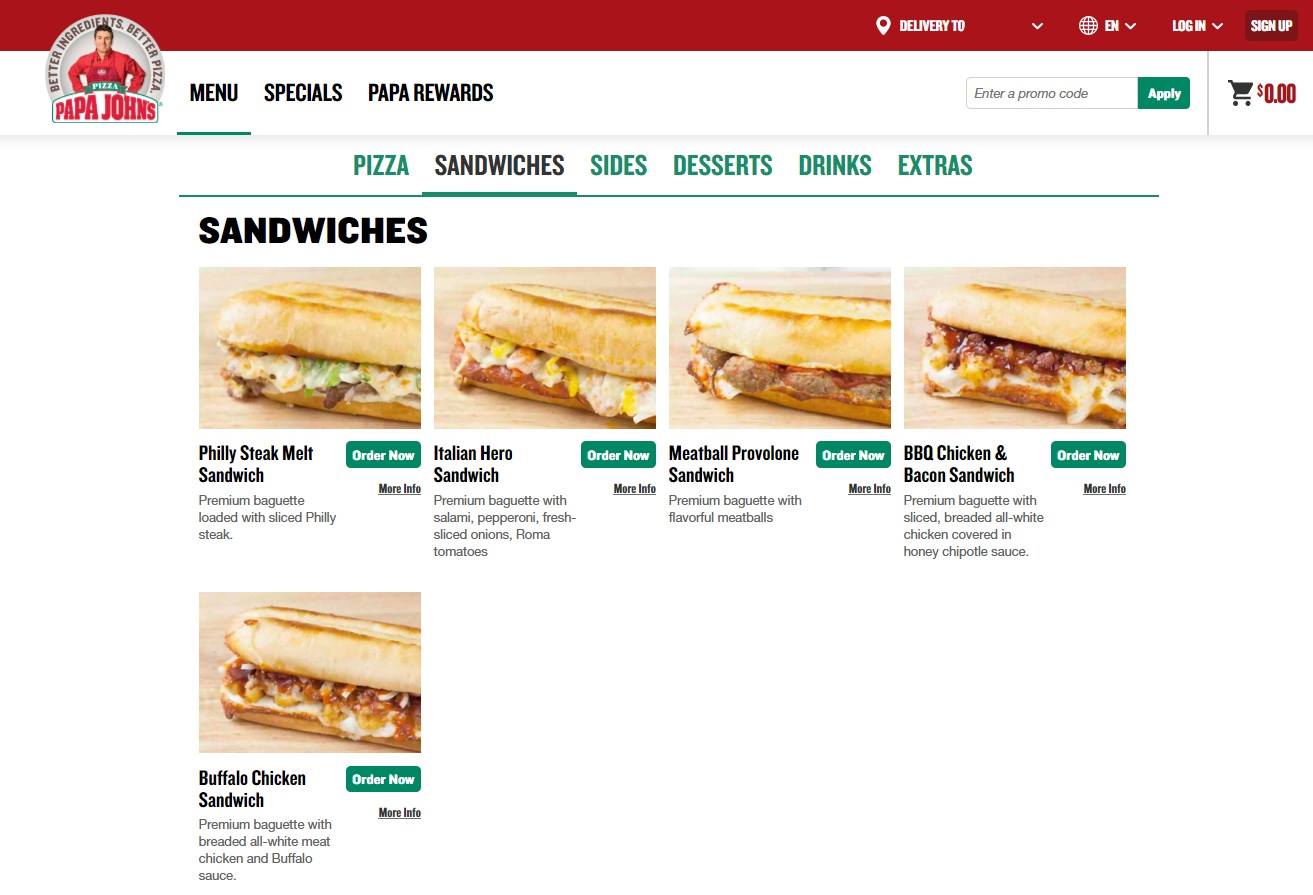Viewport: 1313px width, 895px height.
Task: Click the Apply promo code button
Action: (1164, 93)
